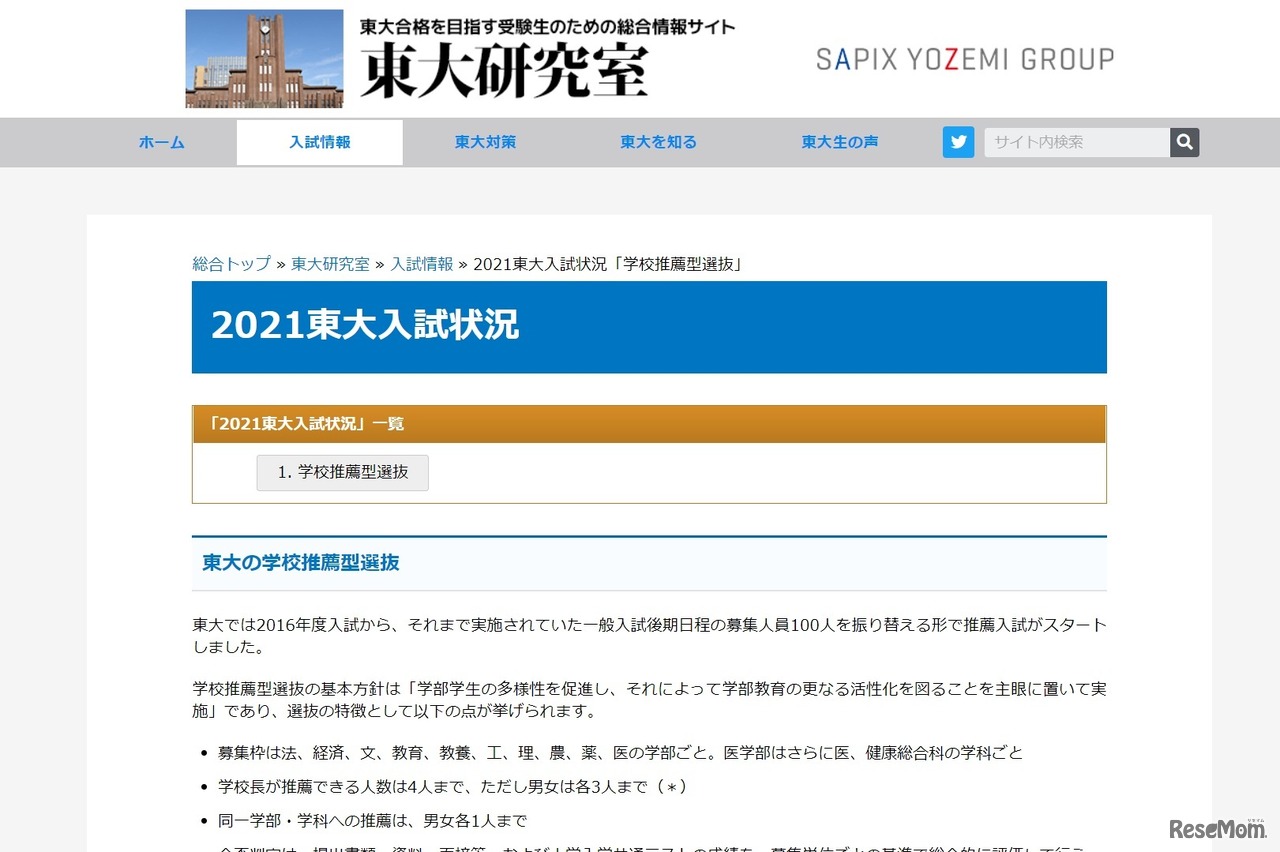Click the search magnifier icon
Screen dimensions: 1280x852
click(1184, 142)
